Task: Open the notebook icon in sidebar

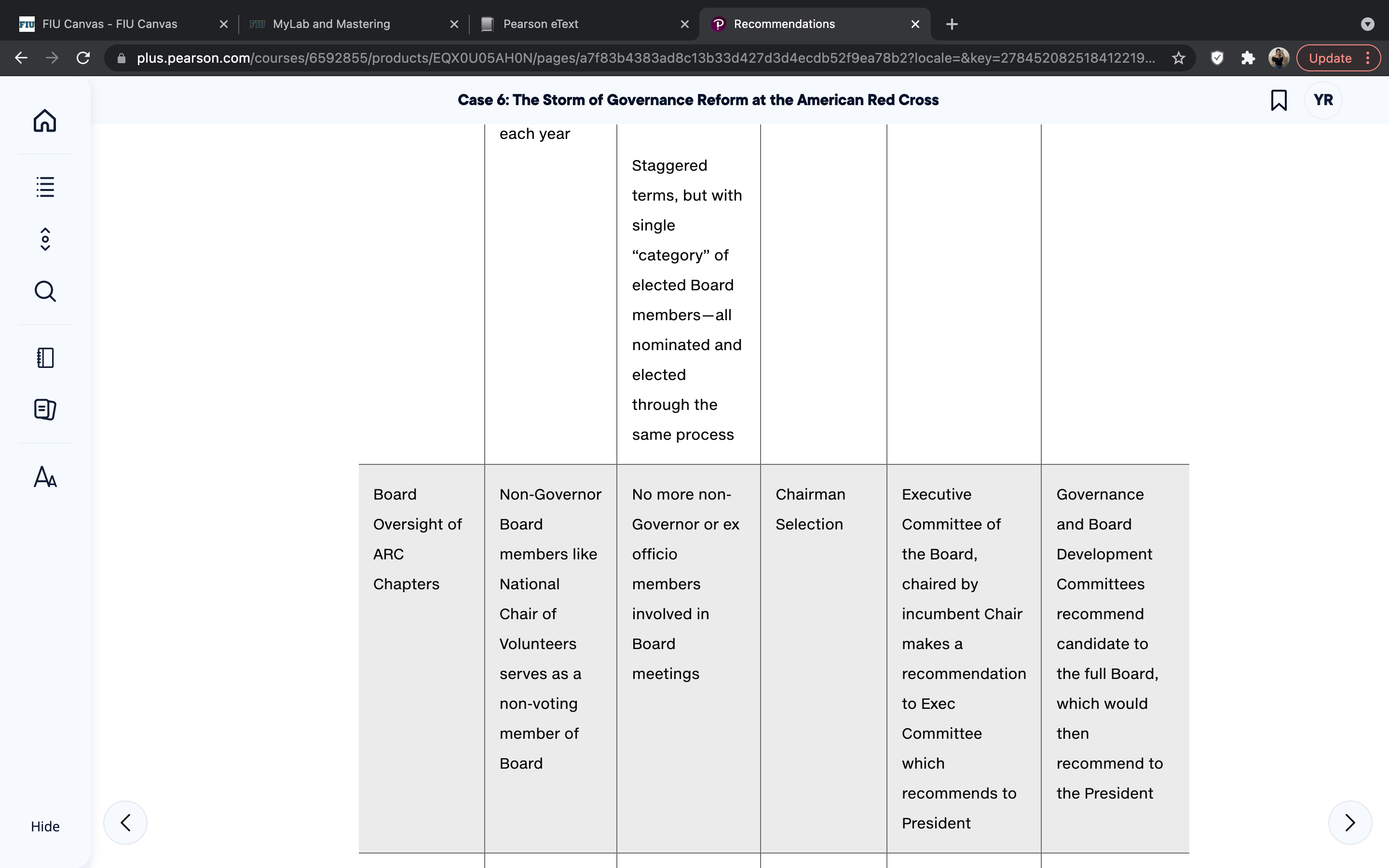Action: [x=45, y=358]
